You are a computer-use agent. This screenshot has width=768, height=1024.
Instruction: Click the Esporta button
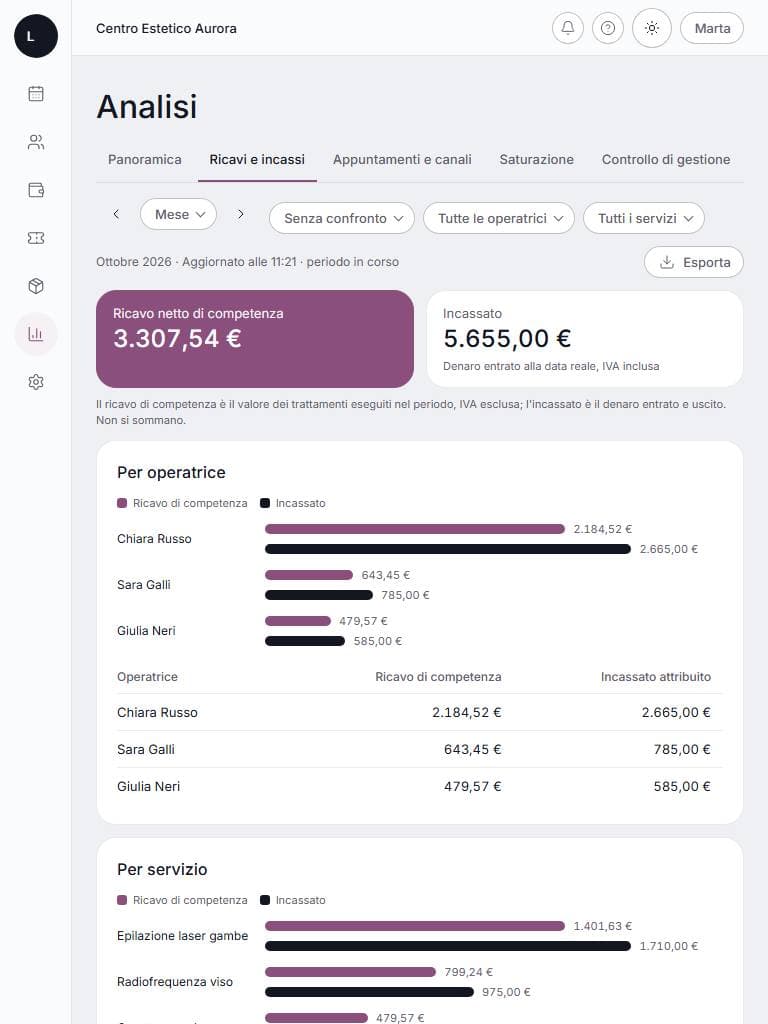click(x=694, y=262)
